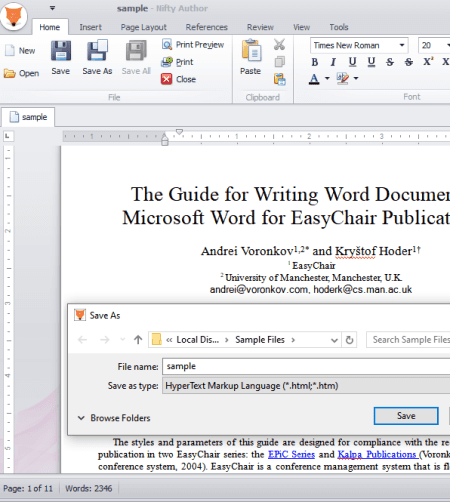This screenshot has width=450, height=502.
Task: Click the File name input field
Action: pyautogui.click(x=306, y=366)
